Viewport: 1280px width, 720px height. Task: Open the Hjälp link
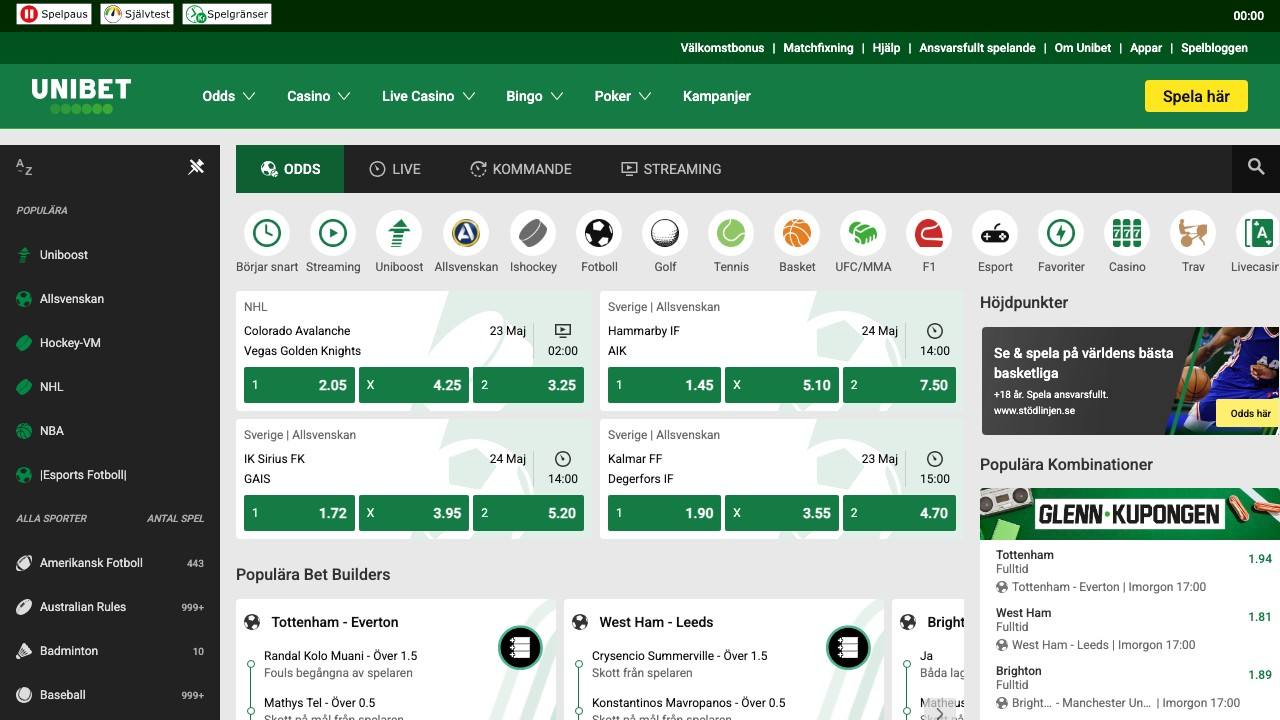point(886,48)
